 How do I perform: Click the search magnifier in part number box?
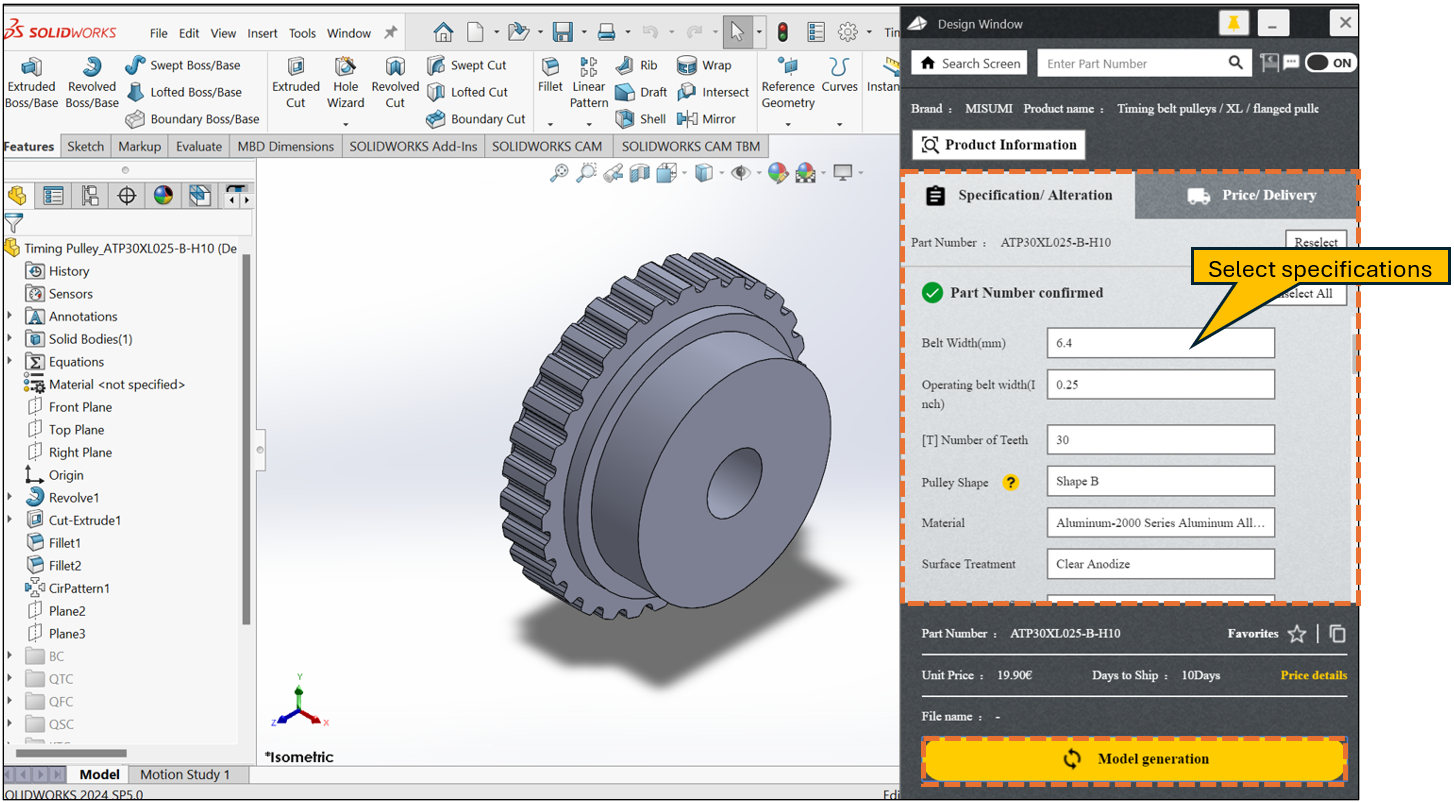[x=1236, y=63]
